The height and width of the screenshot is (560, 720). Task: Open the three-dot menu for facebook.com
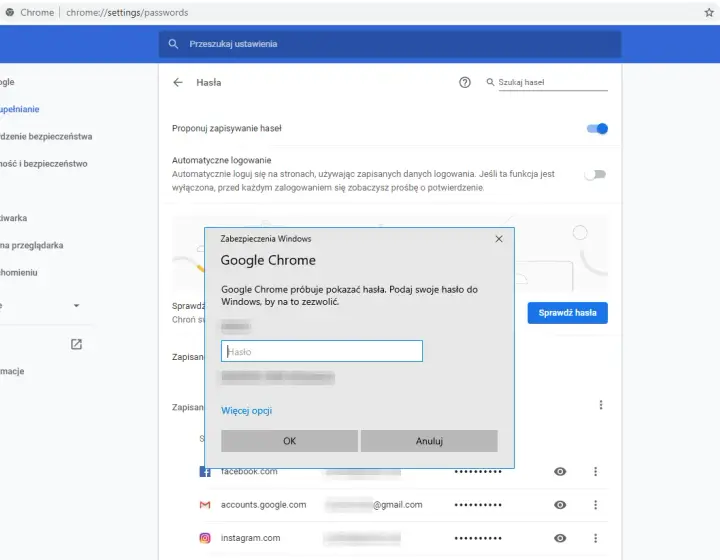point(596,471)
